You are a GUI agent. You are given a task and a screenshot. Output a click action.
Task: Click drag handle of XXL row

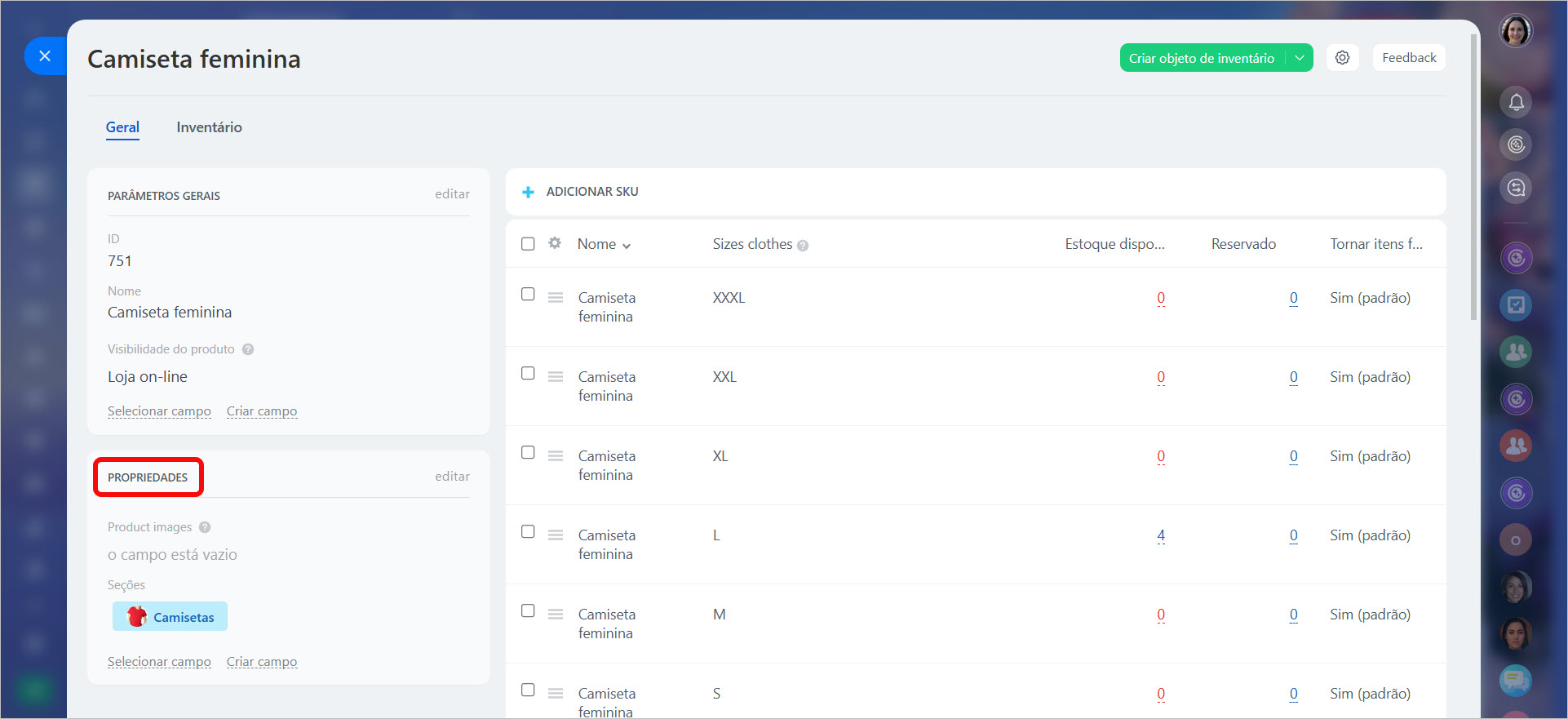point(556,377)
